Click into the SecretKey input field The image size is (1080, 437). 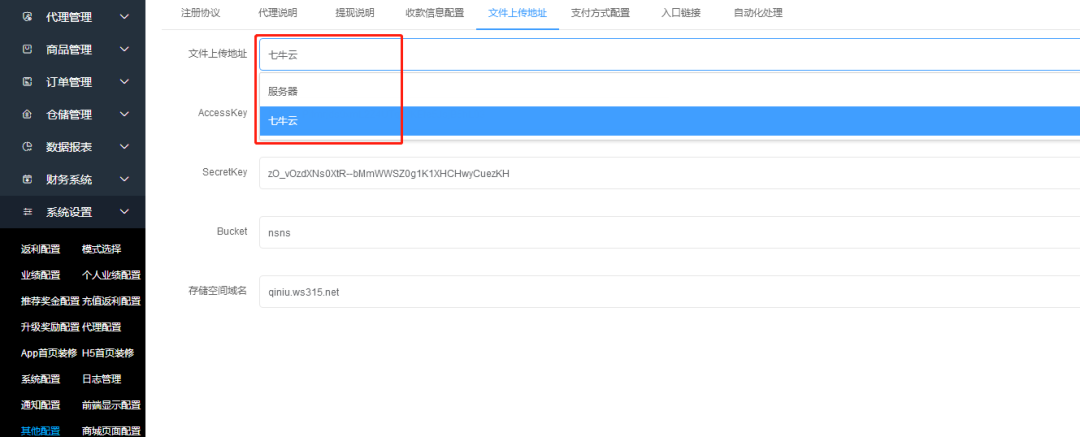click(x=669, y=173)
